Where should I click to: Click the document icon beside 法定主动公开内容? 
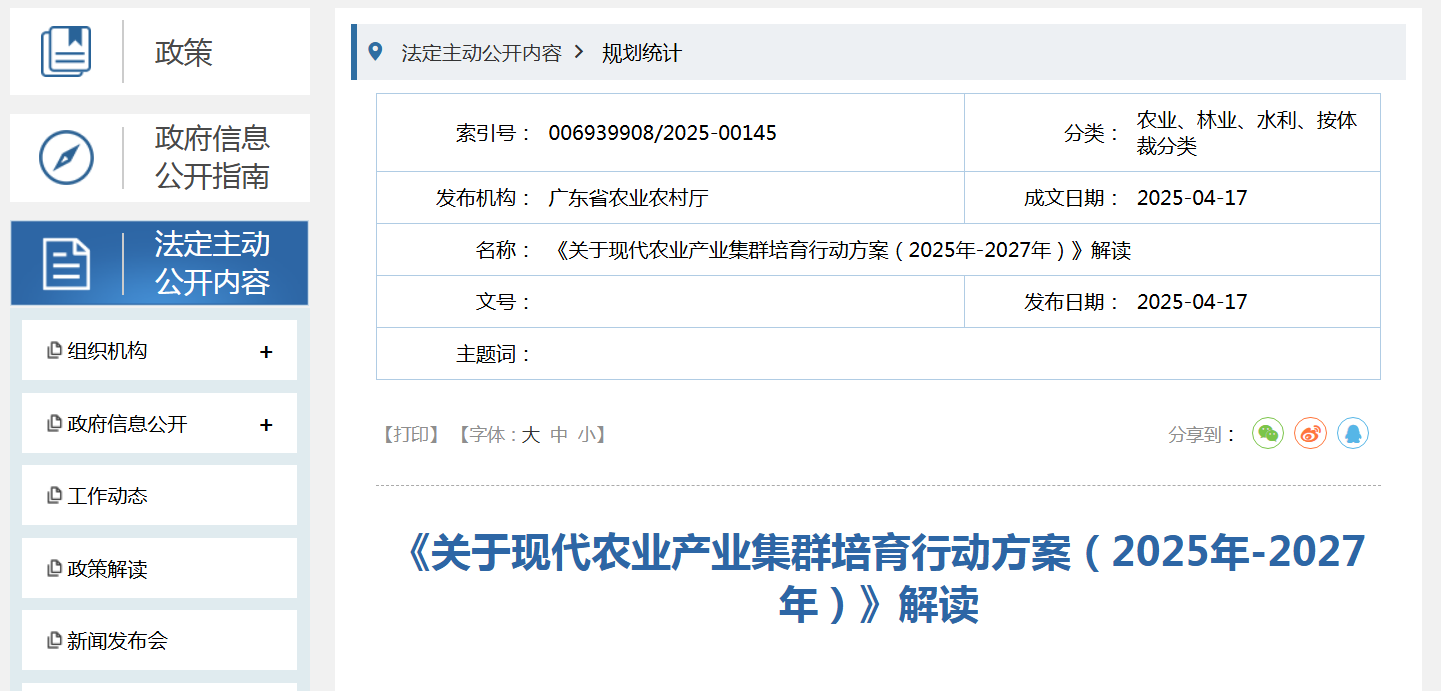[x=66, y=264]
